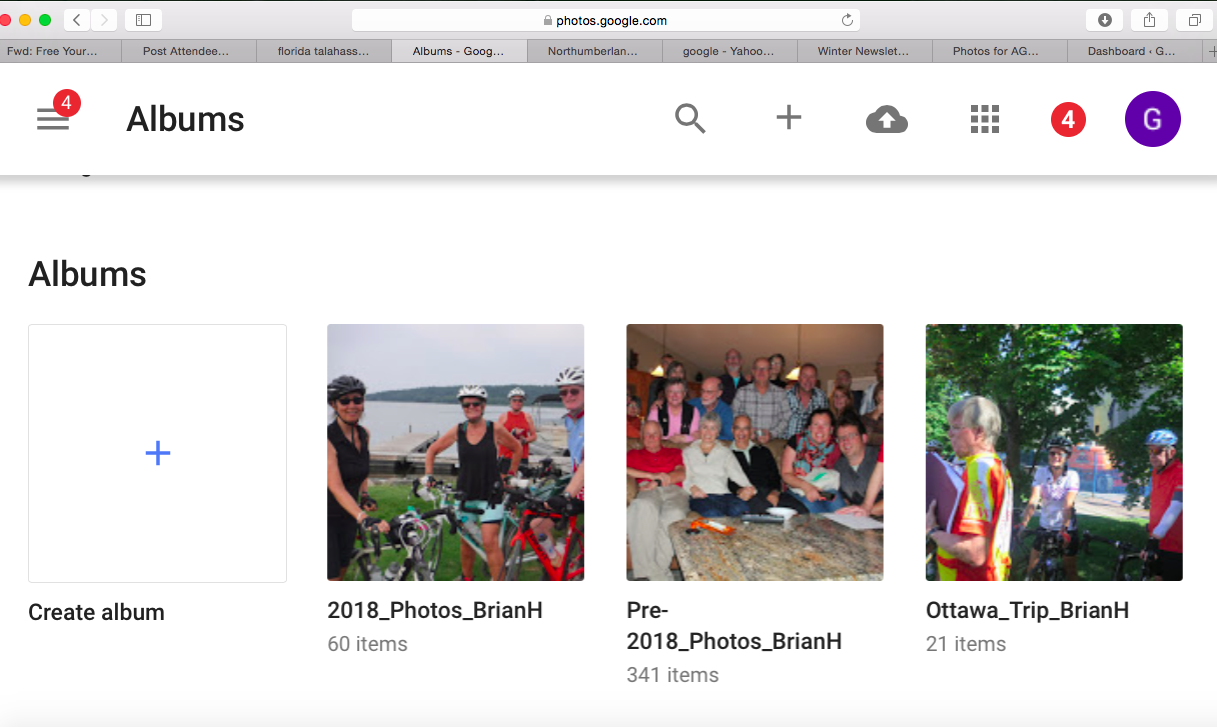Open the Ottawa_Trip_BrianH album thumbnail
The image size is (1217, 727).
(1054, 452)
